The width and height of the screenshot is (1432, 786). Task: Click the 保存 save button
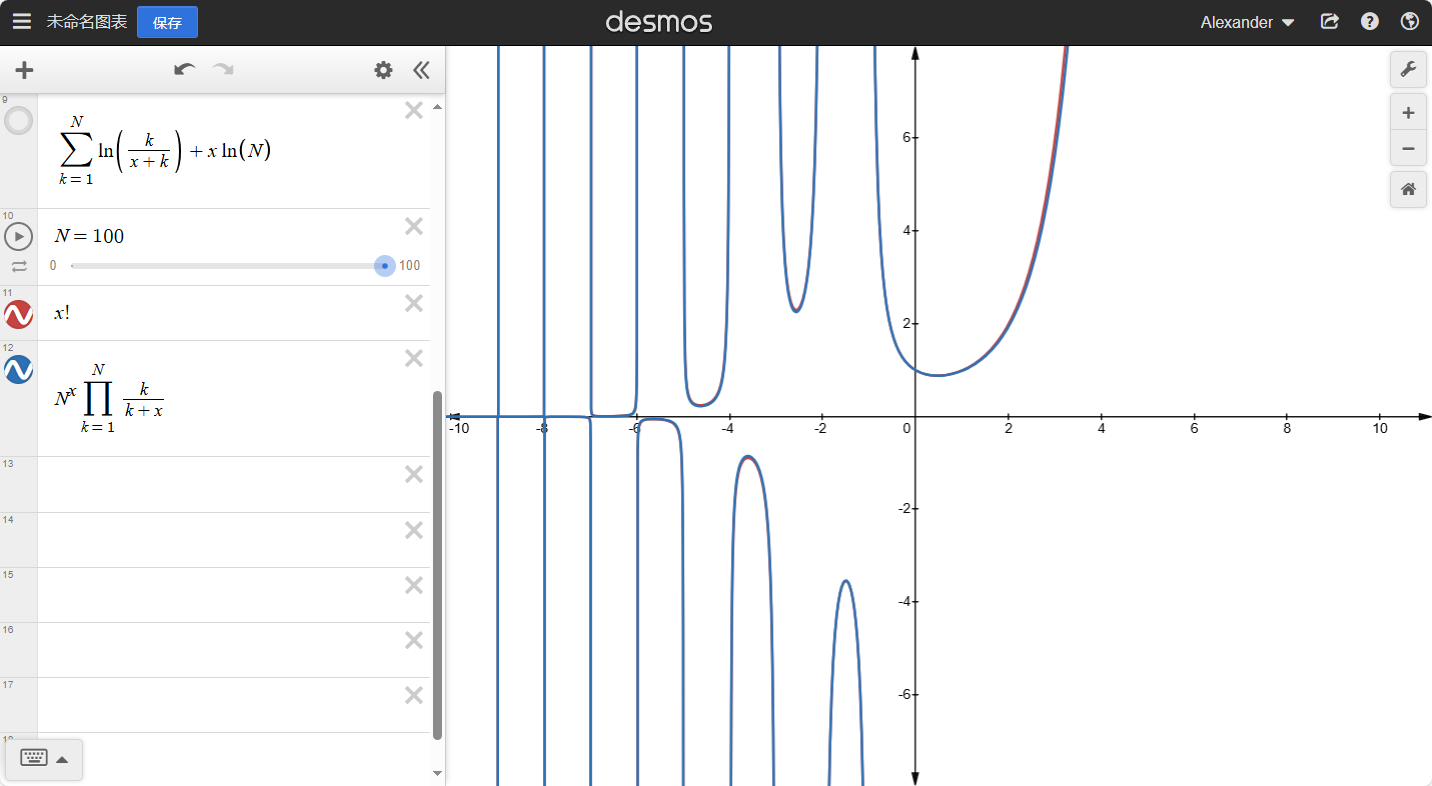tap(167, 22)
